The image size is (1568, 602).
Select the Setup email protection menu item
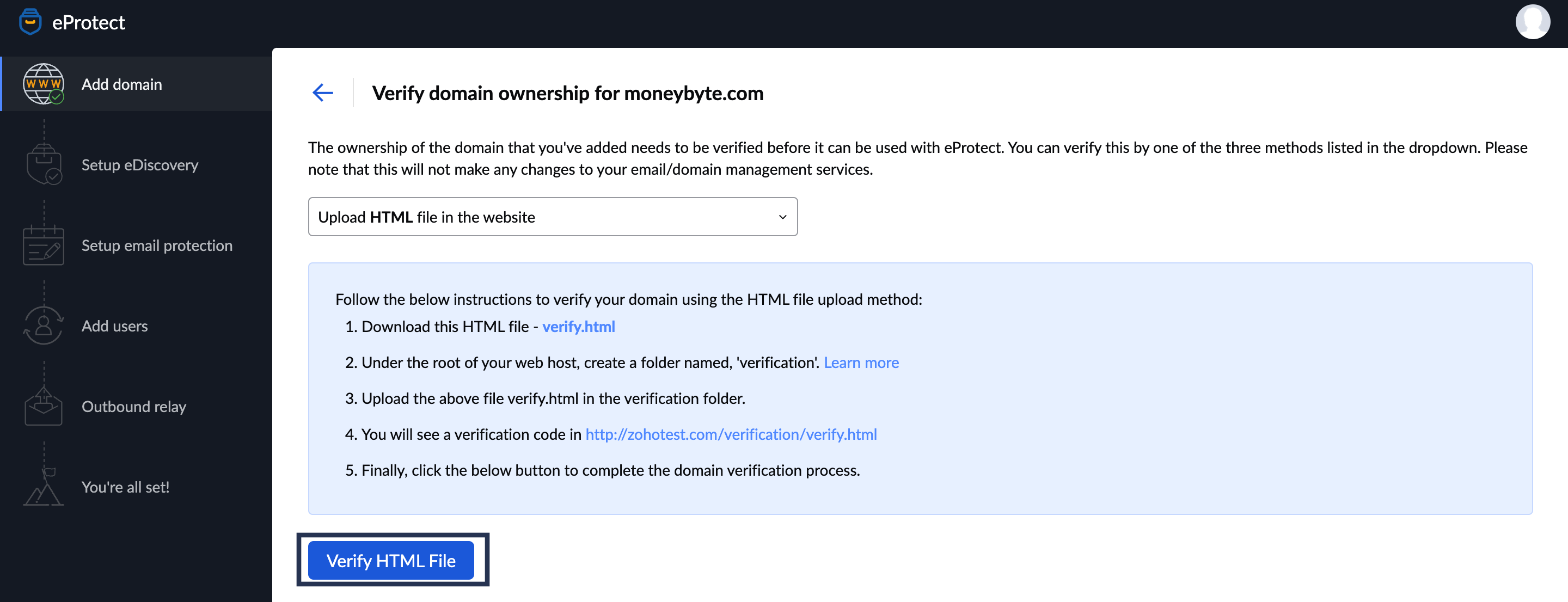click(156, 245)
